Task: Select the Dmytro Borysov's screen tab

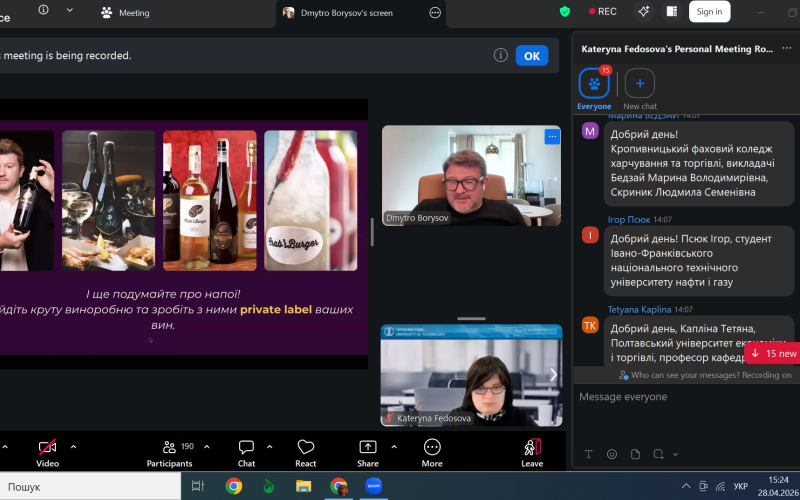Action: [x=346, y=13]
